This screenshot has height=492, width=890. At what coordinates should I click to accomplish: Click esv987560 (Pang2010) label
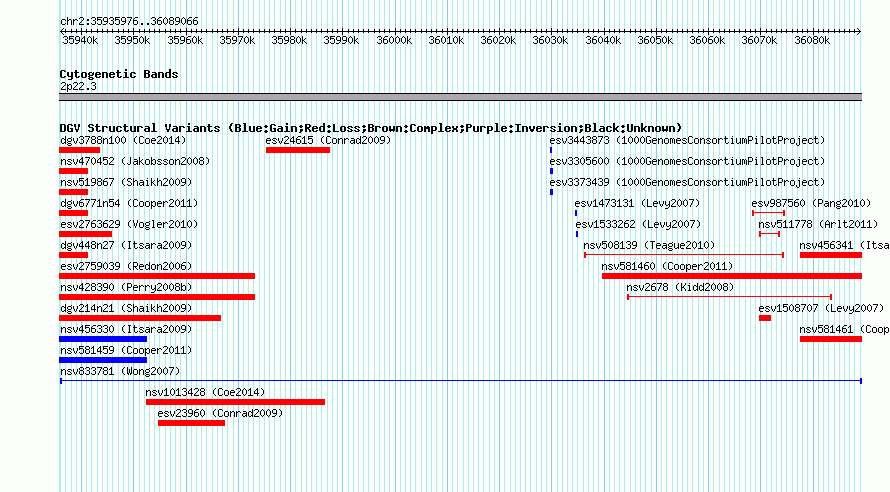point(811,203)
